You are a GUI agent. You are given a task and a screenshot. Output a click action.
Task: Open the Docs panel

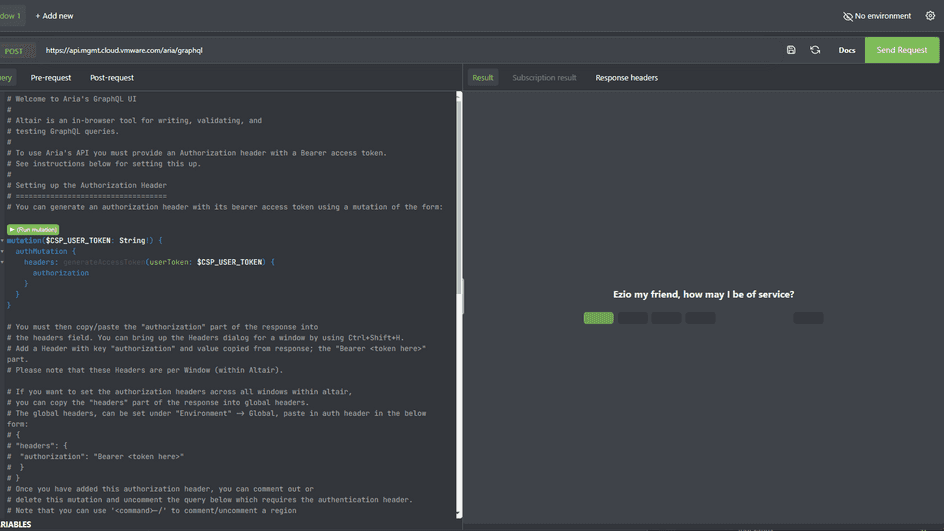click(847, 50)
